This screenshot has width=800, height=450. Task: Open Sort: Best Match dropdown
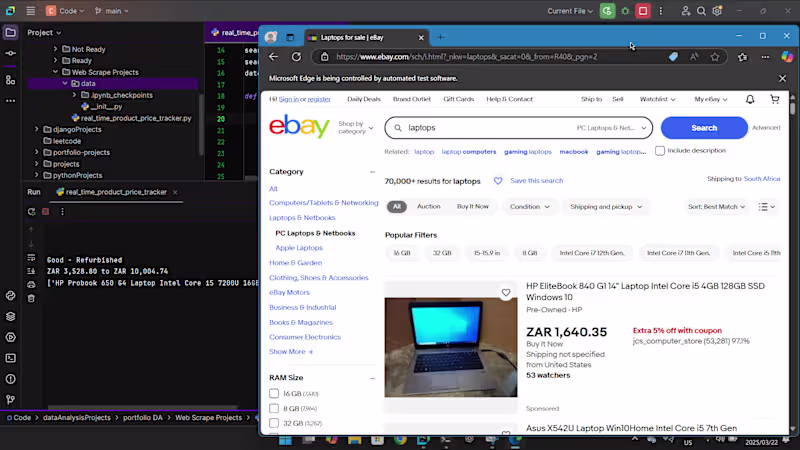click(x=716, y=207)
